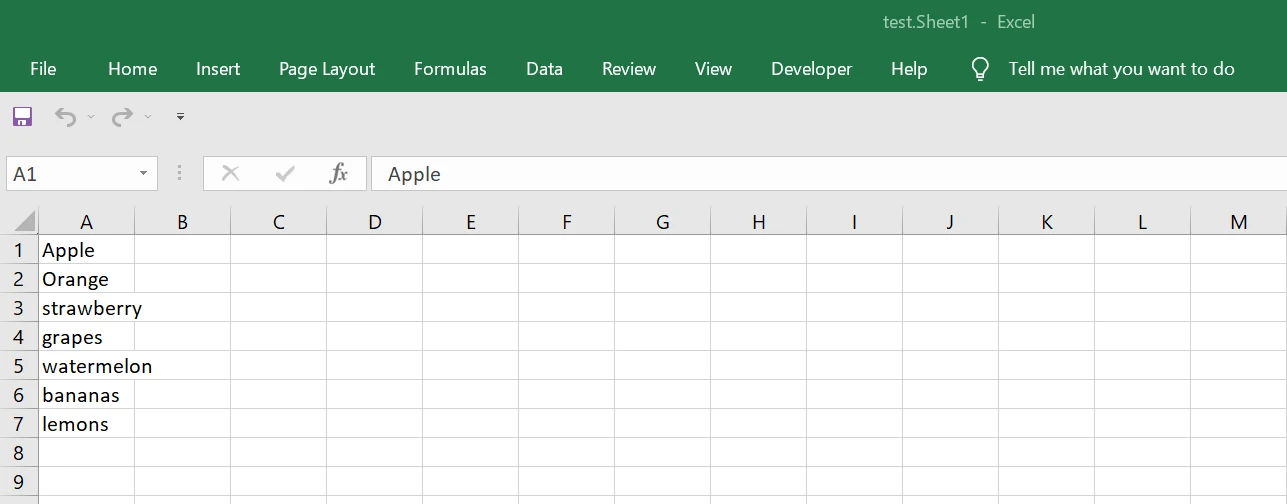
Task: Open the File menu
Action: pos(43,69)
